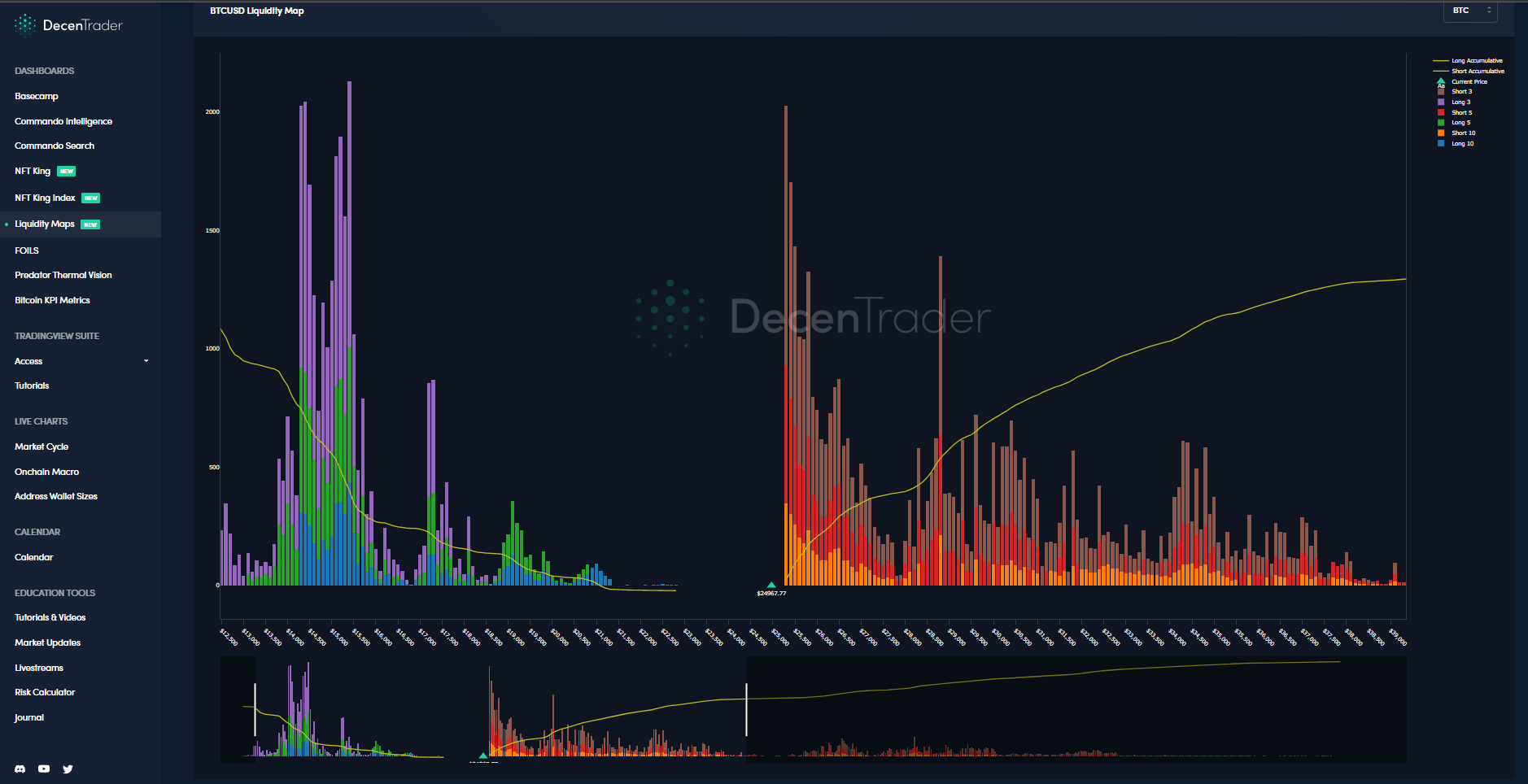1528x784 pixels.
Task: Open Bitcoin KPI Metrics
Action: tap(52, 300)
